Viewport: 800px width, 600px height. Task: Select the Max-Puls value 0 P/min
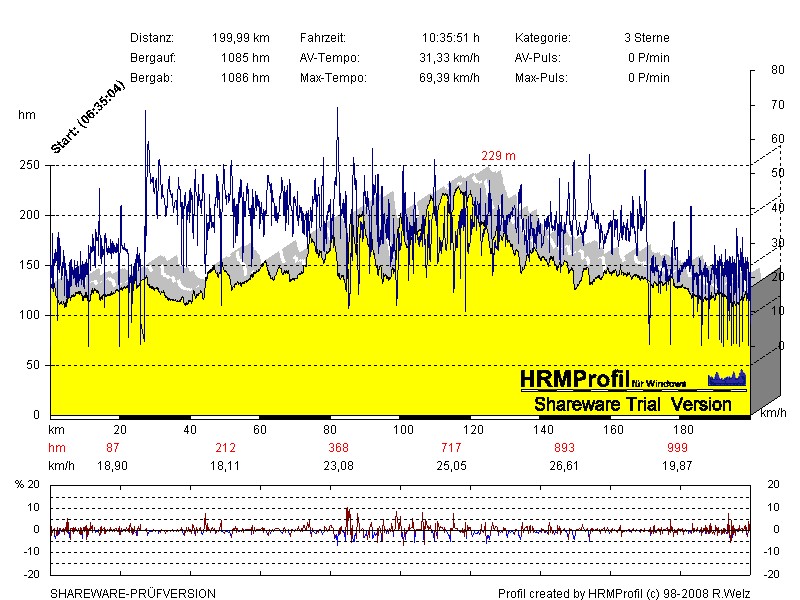tap(648, 77)
